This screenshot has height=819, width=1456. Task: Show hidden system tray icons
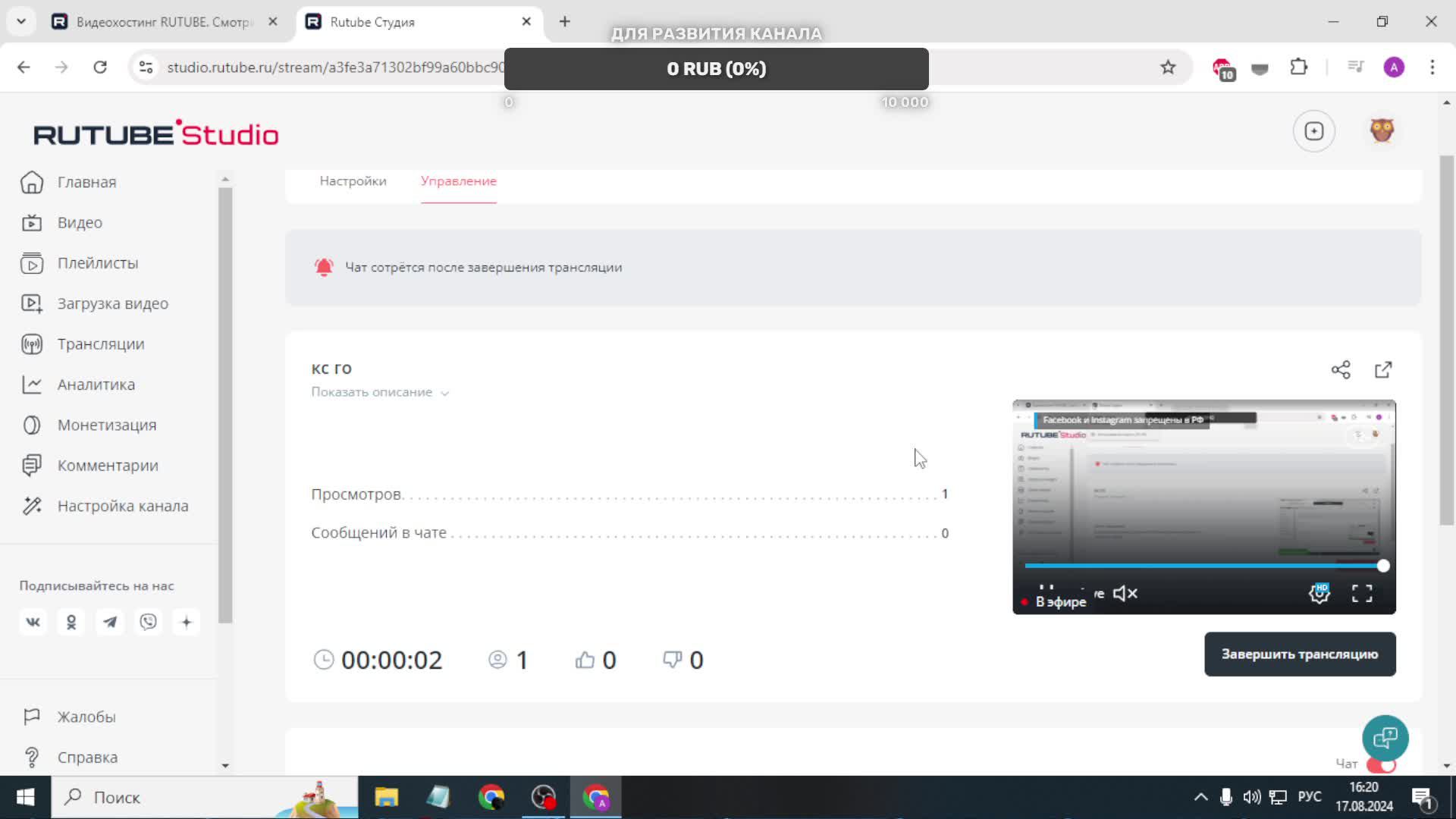(1200, 797)
